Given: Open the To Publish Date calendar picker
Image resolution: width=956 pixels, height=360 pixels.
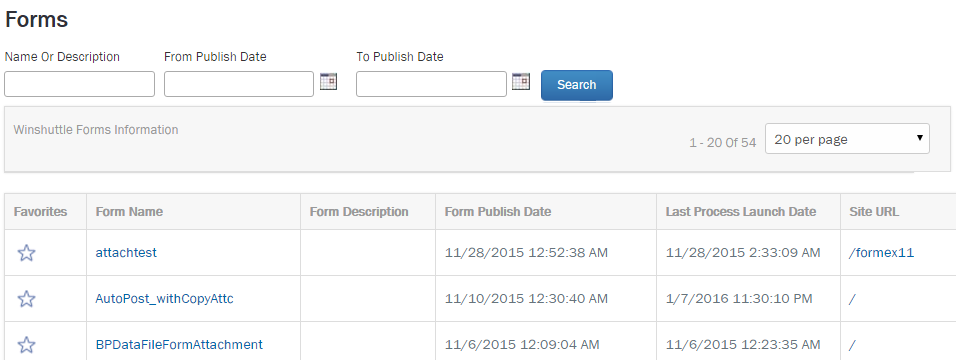Looking at the screenshot, I should coord(521,81).
